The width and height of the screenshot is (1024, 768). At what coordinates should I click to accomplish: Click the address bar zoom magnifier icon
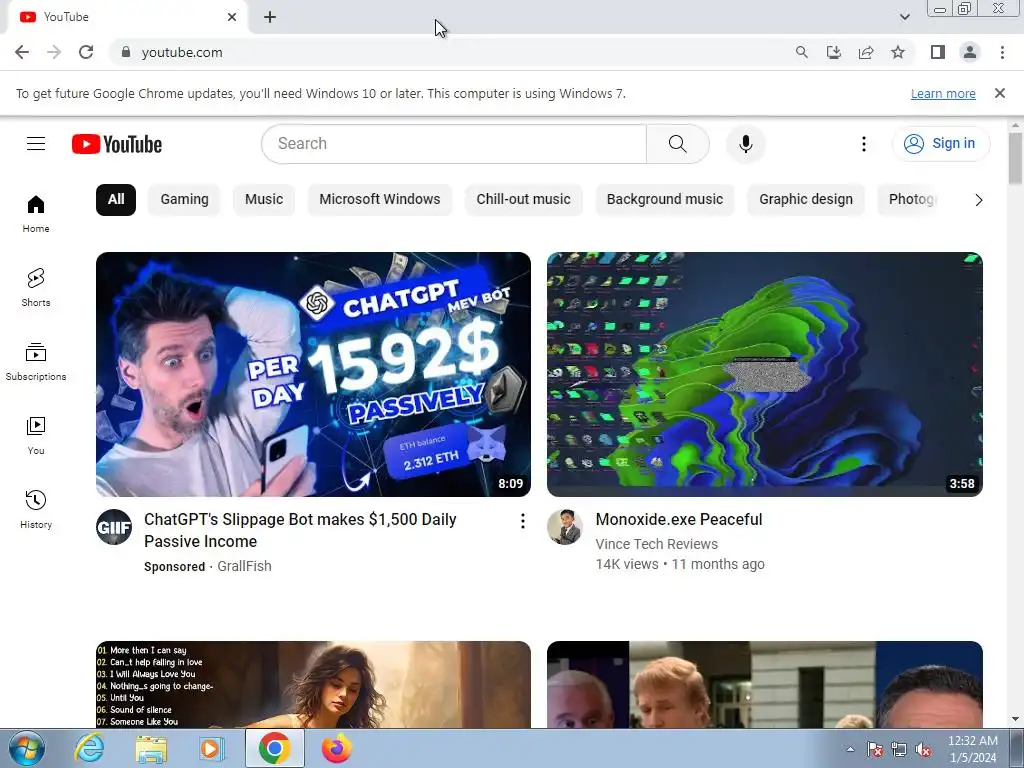click(801, 52)
